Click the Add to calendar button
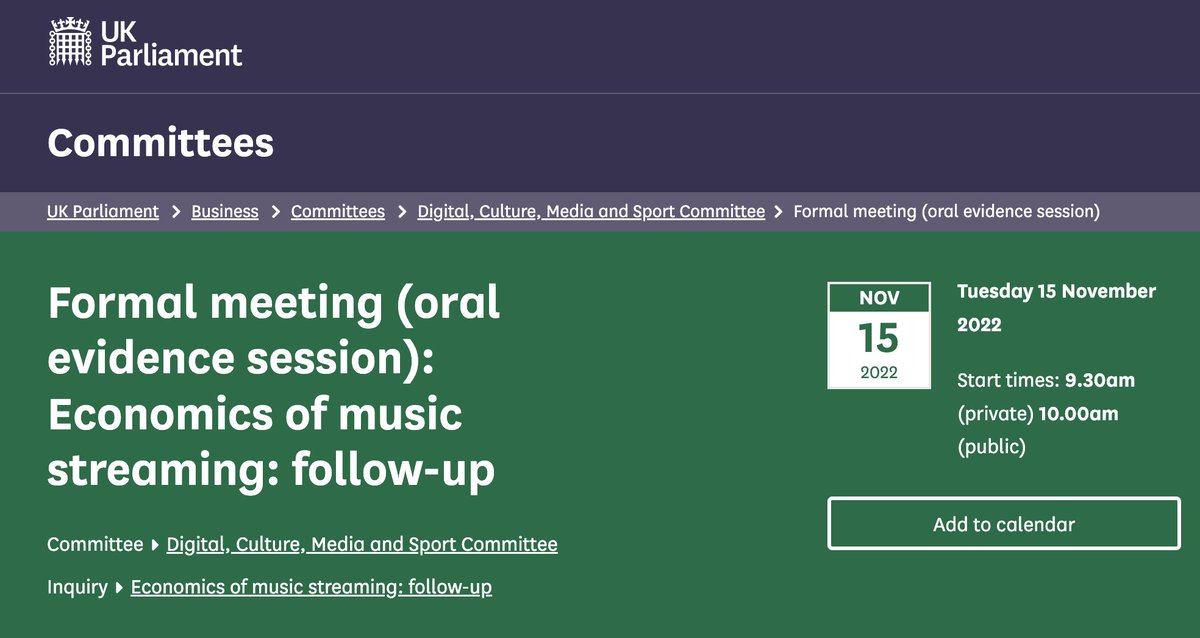 pyautogui.click(x=1004, y=524)
